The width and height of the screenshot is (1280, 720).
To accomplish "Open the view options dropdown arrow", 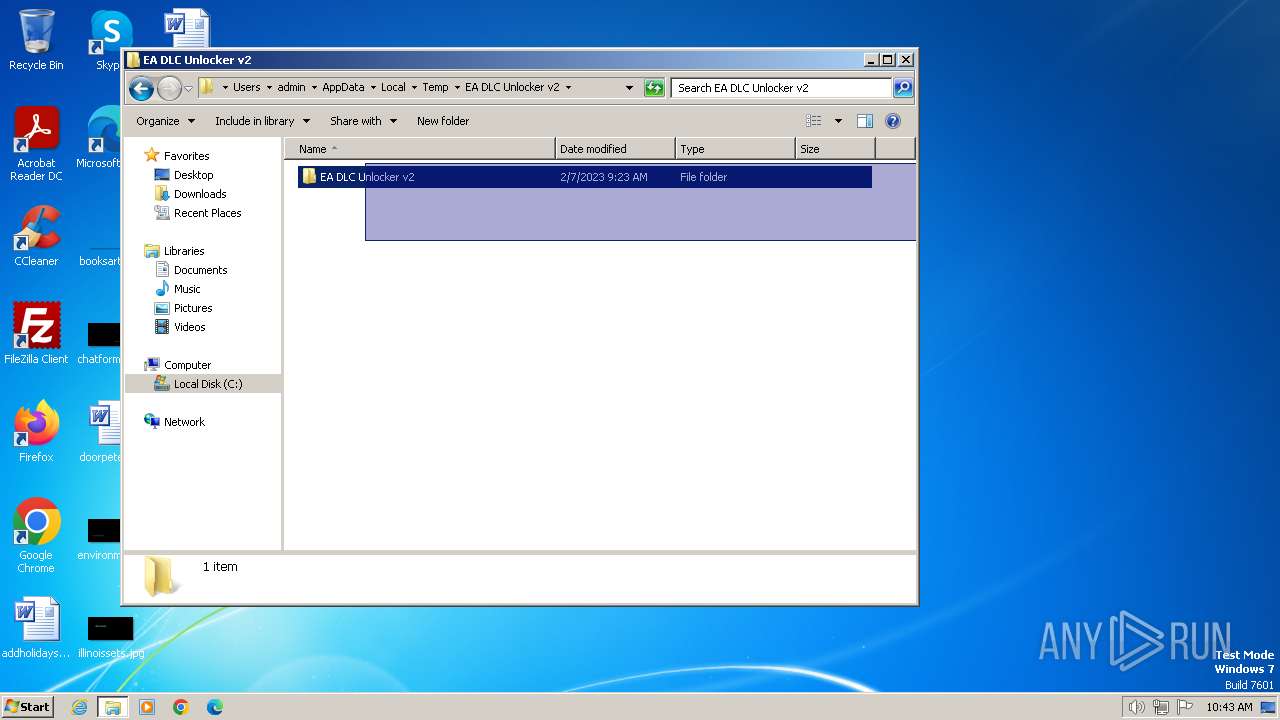I will tap(838, 121).
